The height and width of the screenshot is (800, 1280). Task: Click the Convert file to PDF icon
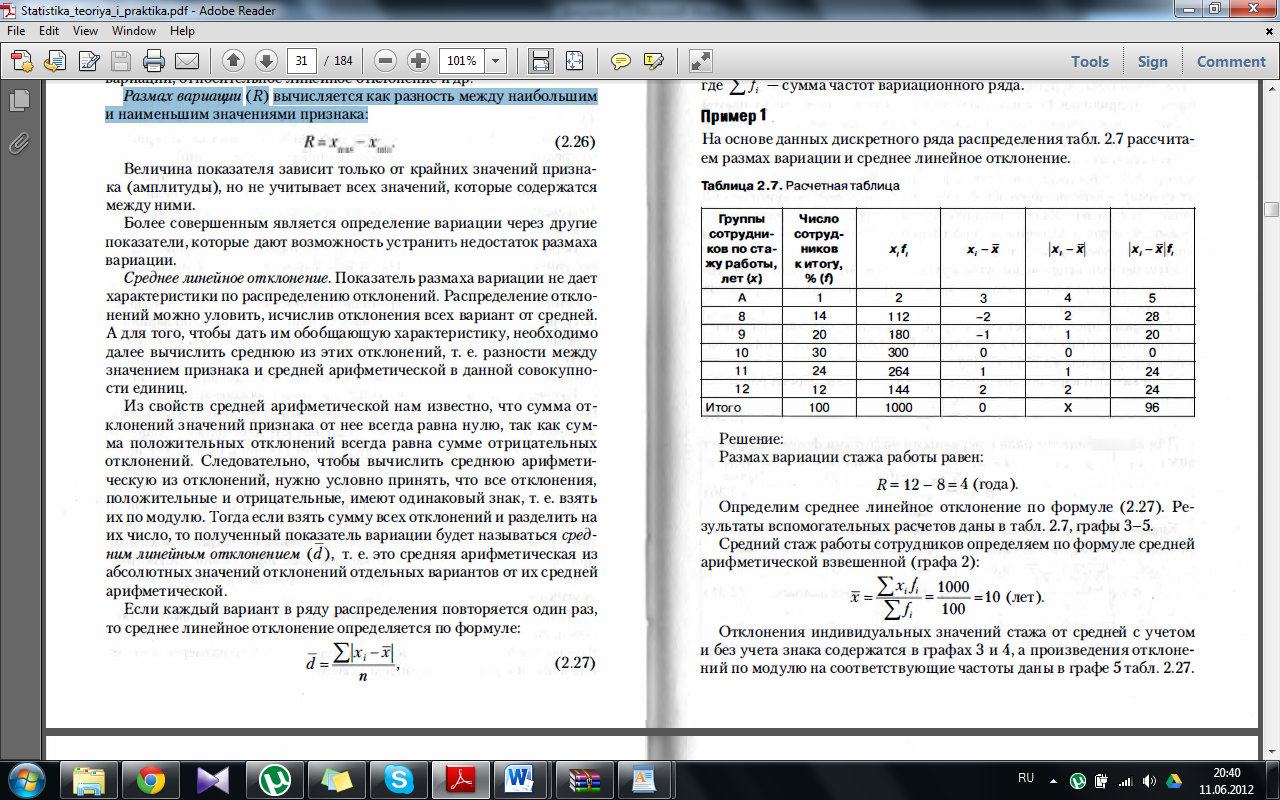point(55,61)
